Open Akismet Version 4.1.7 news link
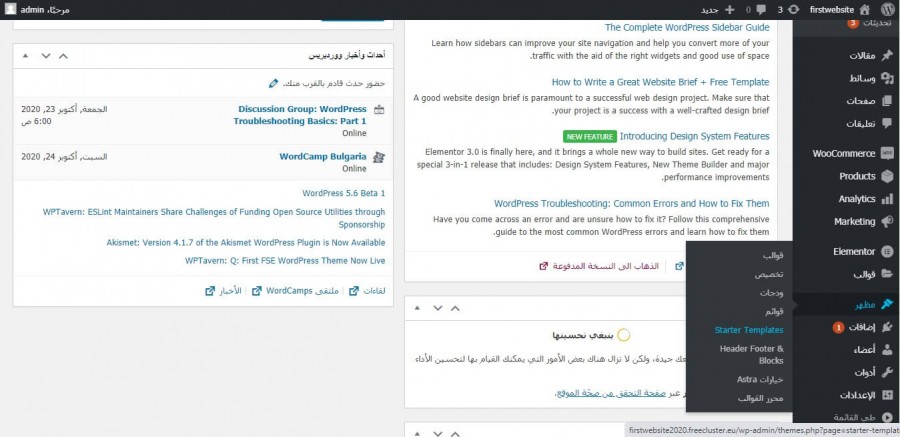 (246, 243)
